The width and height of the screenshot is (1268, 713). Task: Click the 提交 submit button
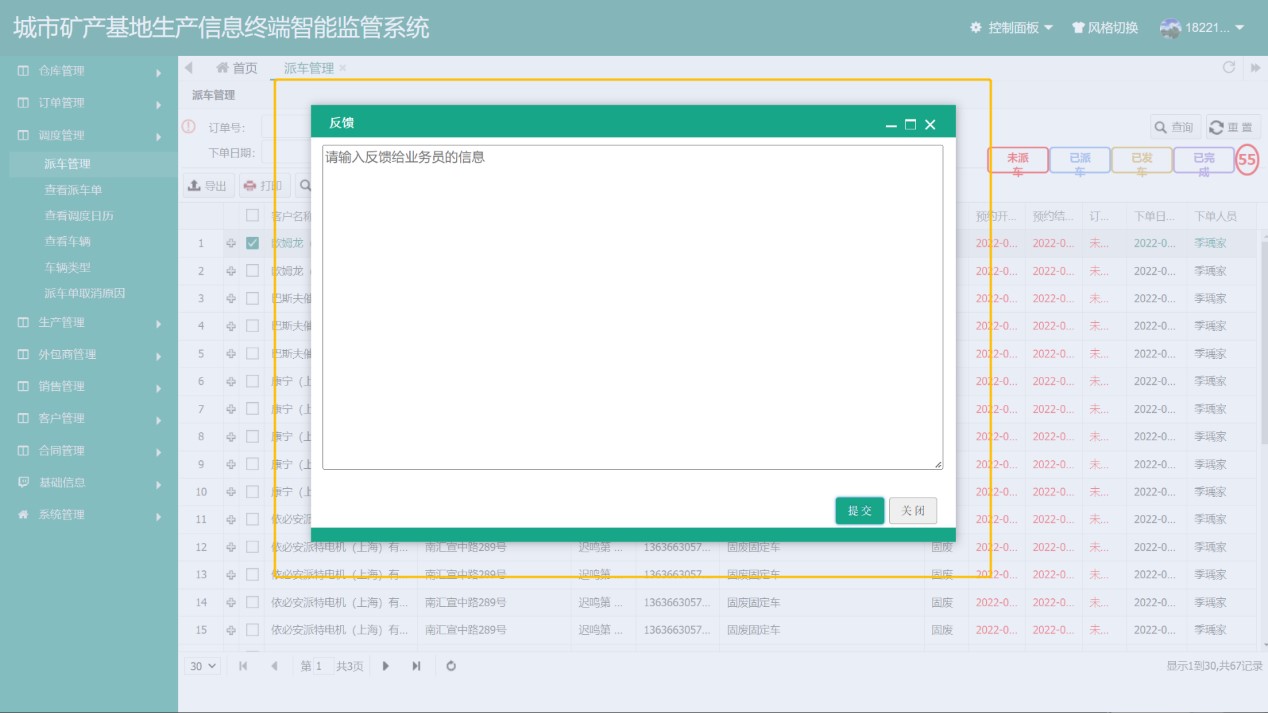pos(859,511)
